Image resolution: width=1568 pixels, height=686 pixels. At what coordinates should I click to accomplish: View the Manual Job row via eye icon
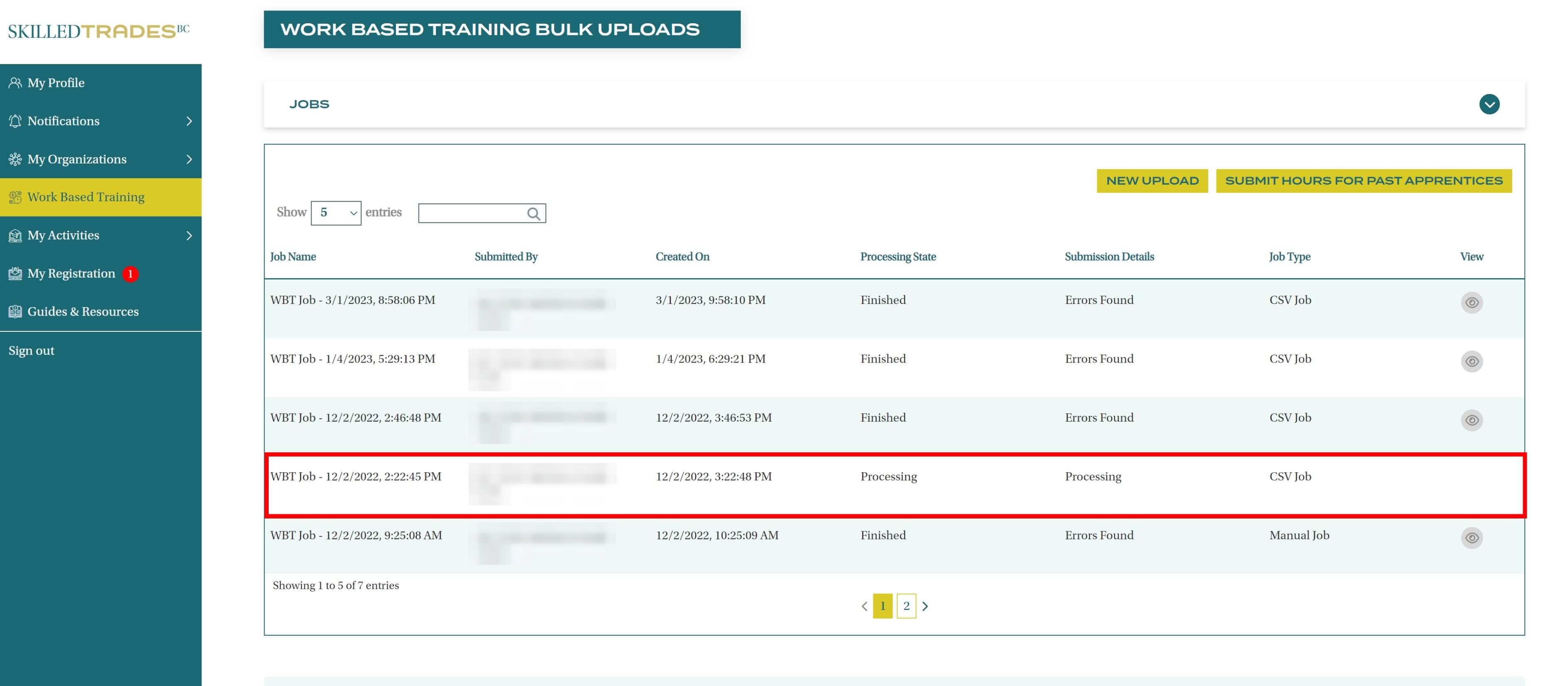coord(1471,538)
